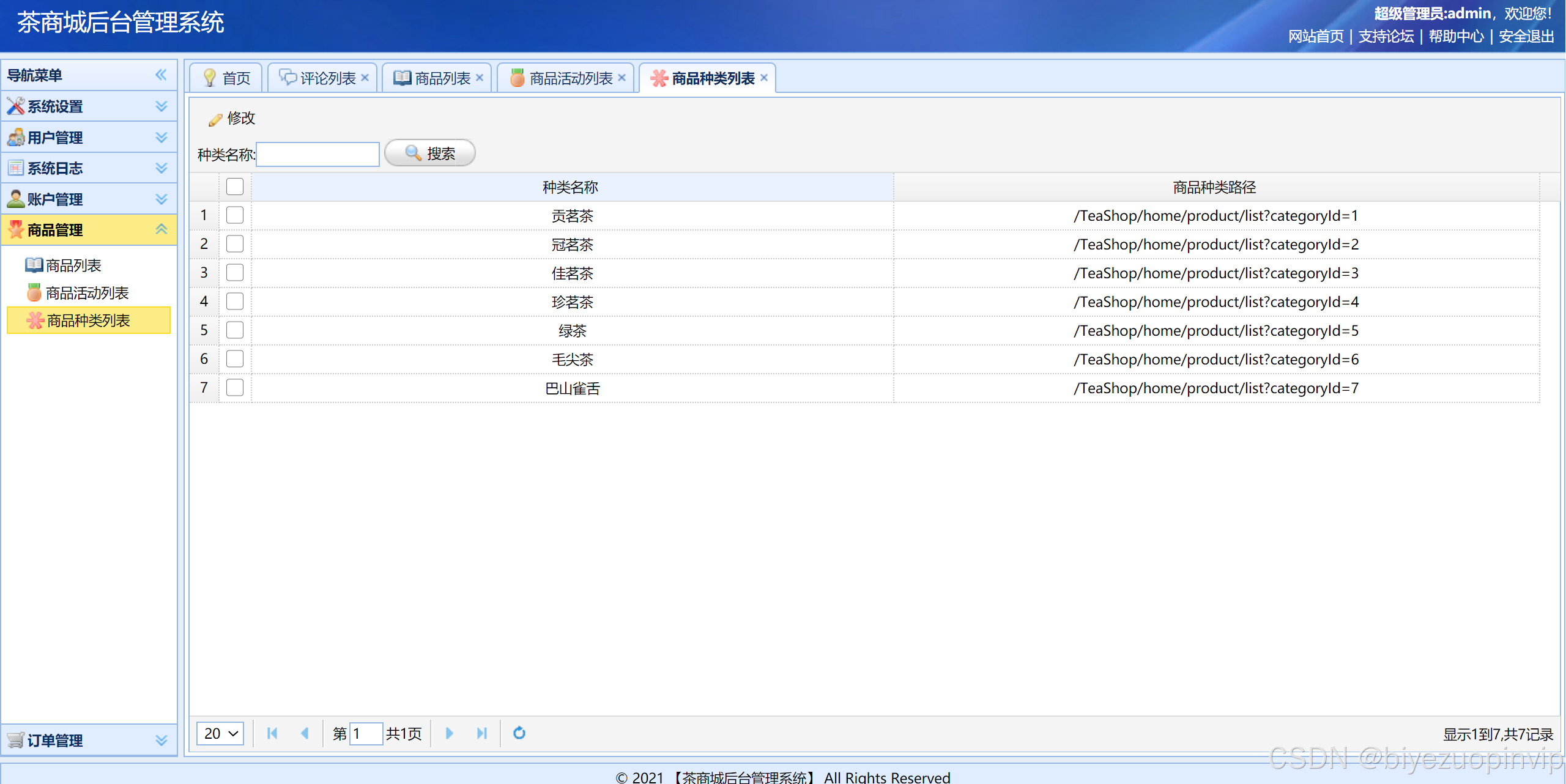Open 商品活动列表 in the sidebar tree
The height and width of the screenshot is (784, 1566).
87,293
